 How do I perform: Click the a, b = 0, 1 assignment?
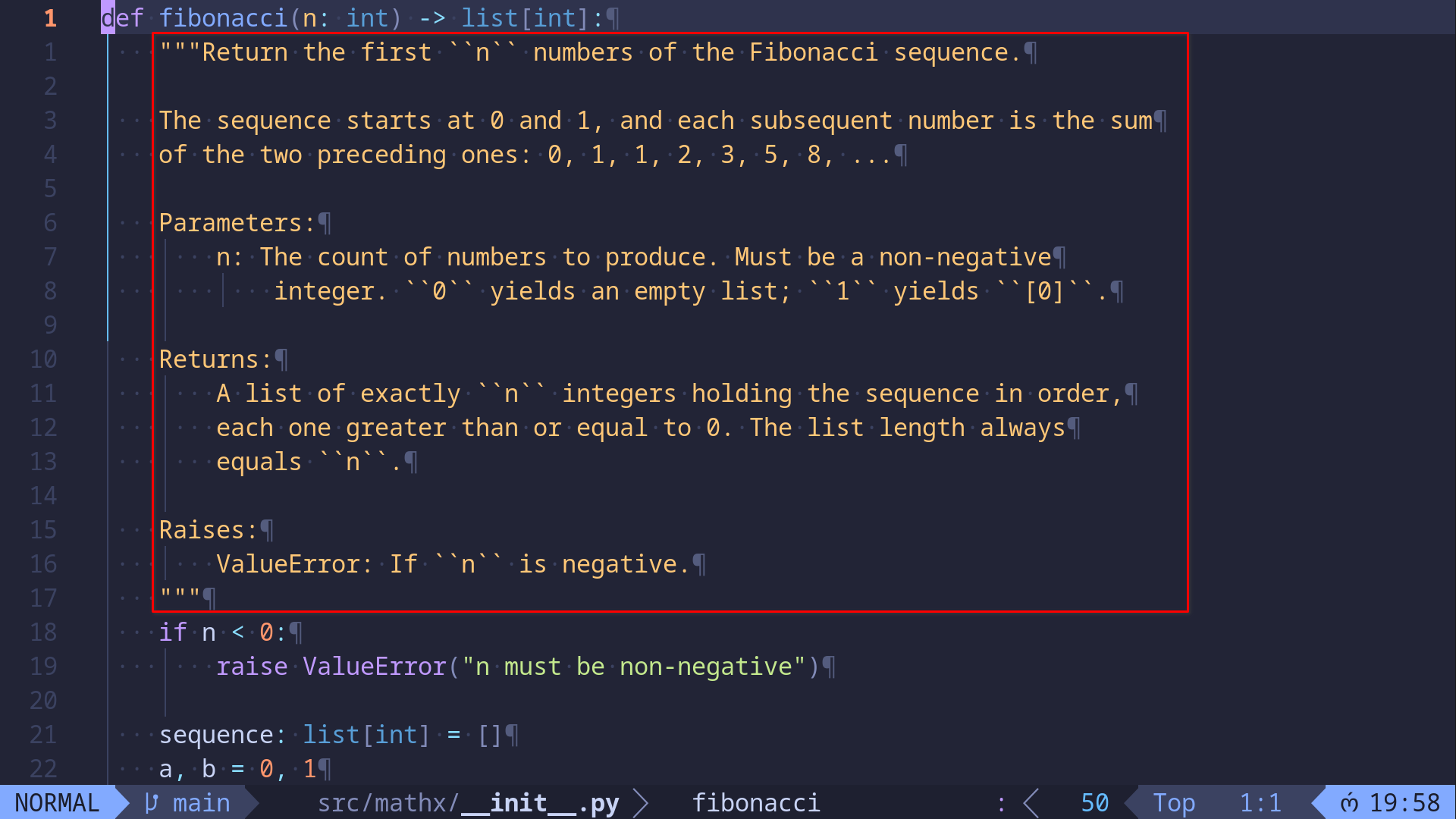[x=237, y=768]
